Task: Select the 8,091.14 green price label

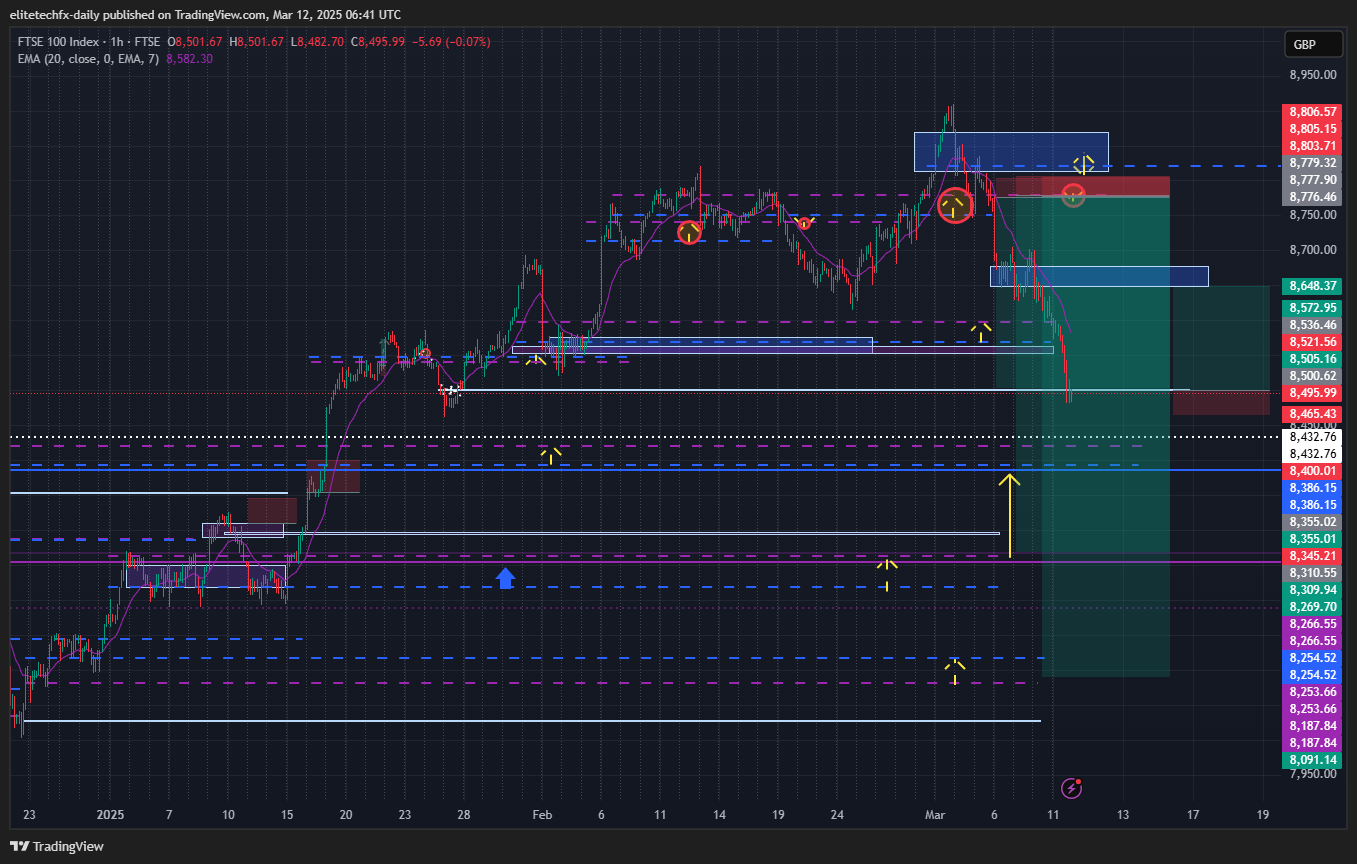Action: (1313, 760)
